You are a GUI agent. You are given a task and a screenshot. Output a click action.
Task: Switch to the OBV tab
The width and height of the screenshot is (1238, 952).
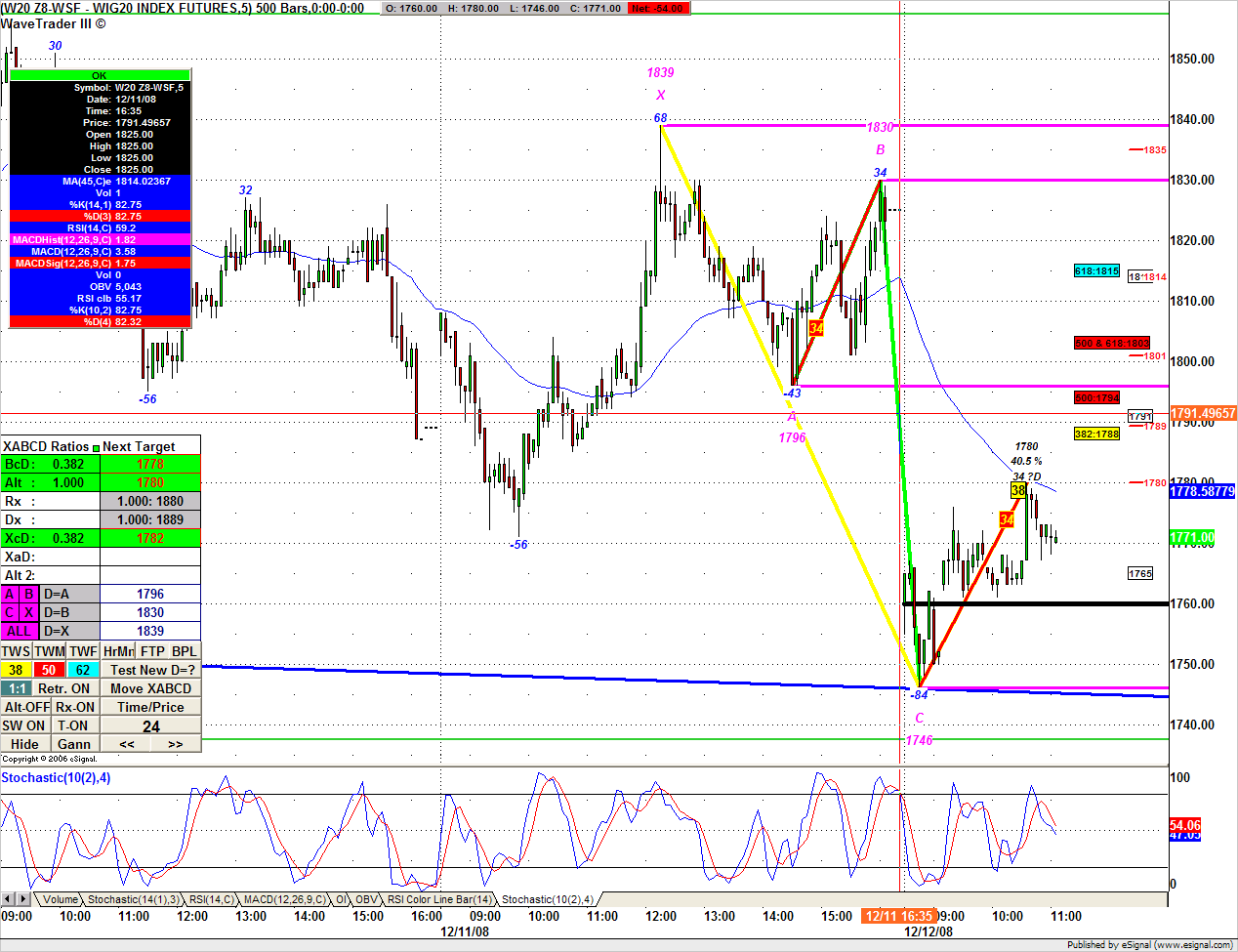click(366, 899)
